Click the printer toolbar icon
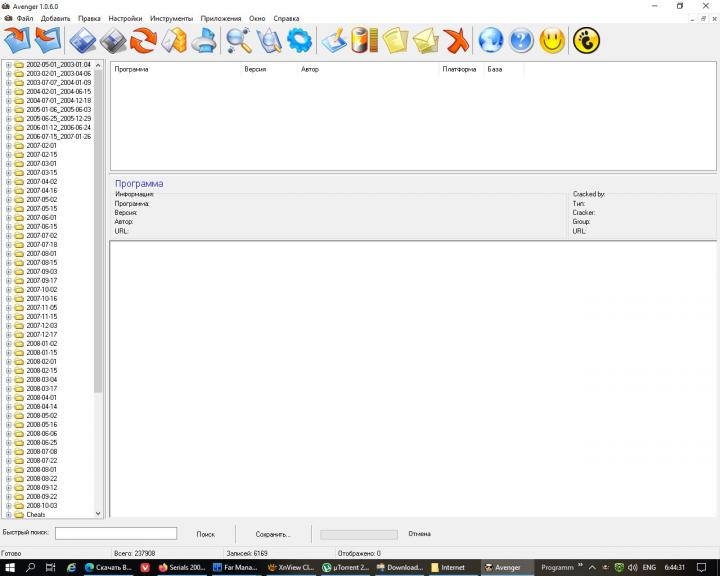The height and width of the screenshot is (576, 720). click(x=205, y=40)
